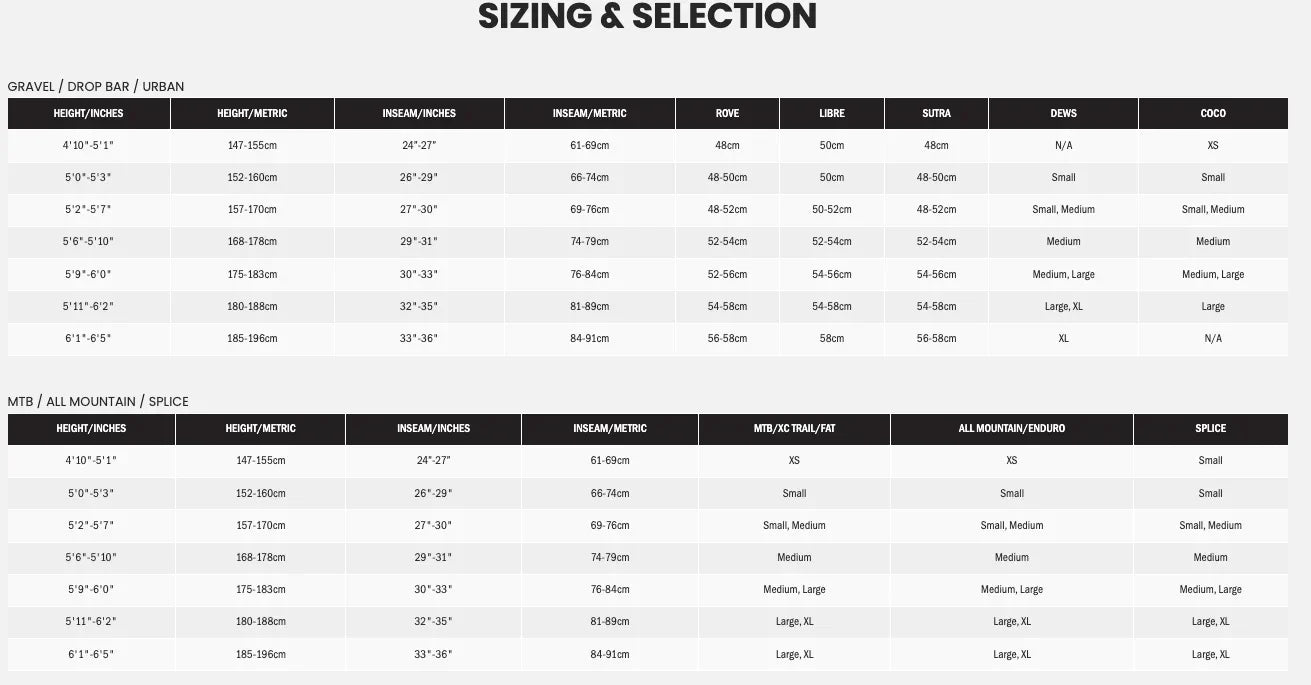Click the COCO column header
Screen dimensions: 1311x685
coord(1212,114)
